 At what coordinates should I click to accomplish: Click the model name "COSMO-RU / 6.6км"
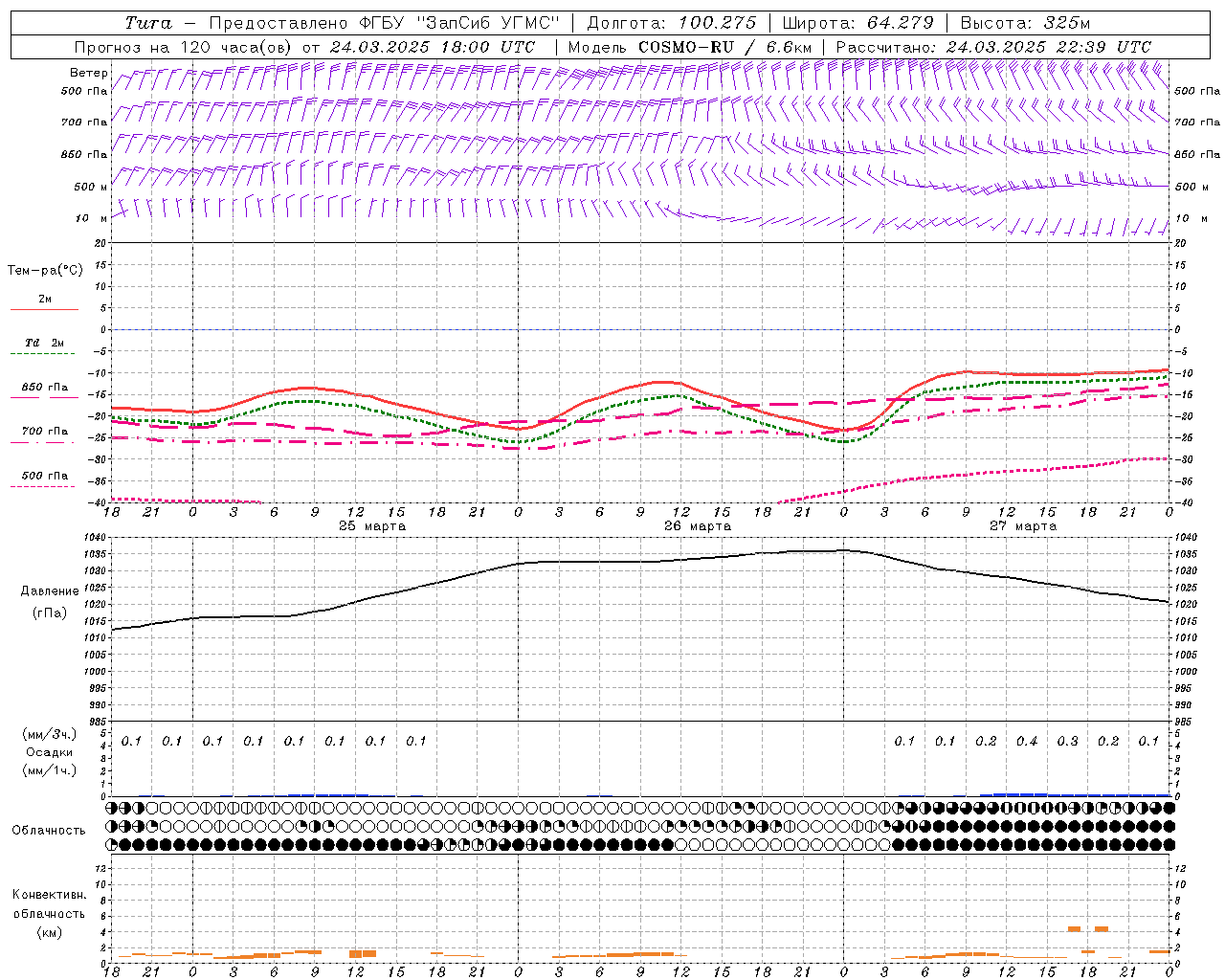coord(724,47)
